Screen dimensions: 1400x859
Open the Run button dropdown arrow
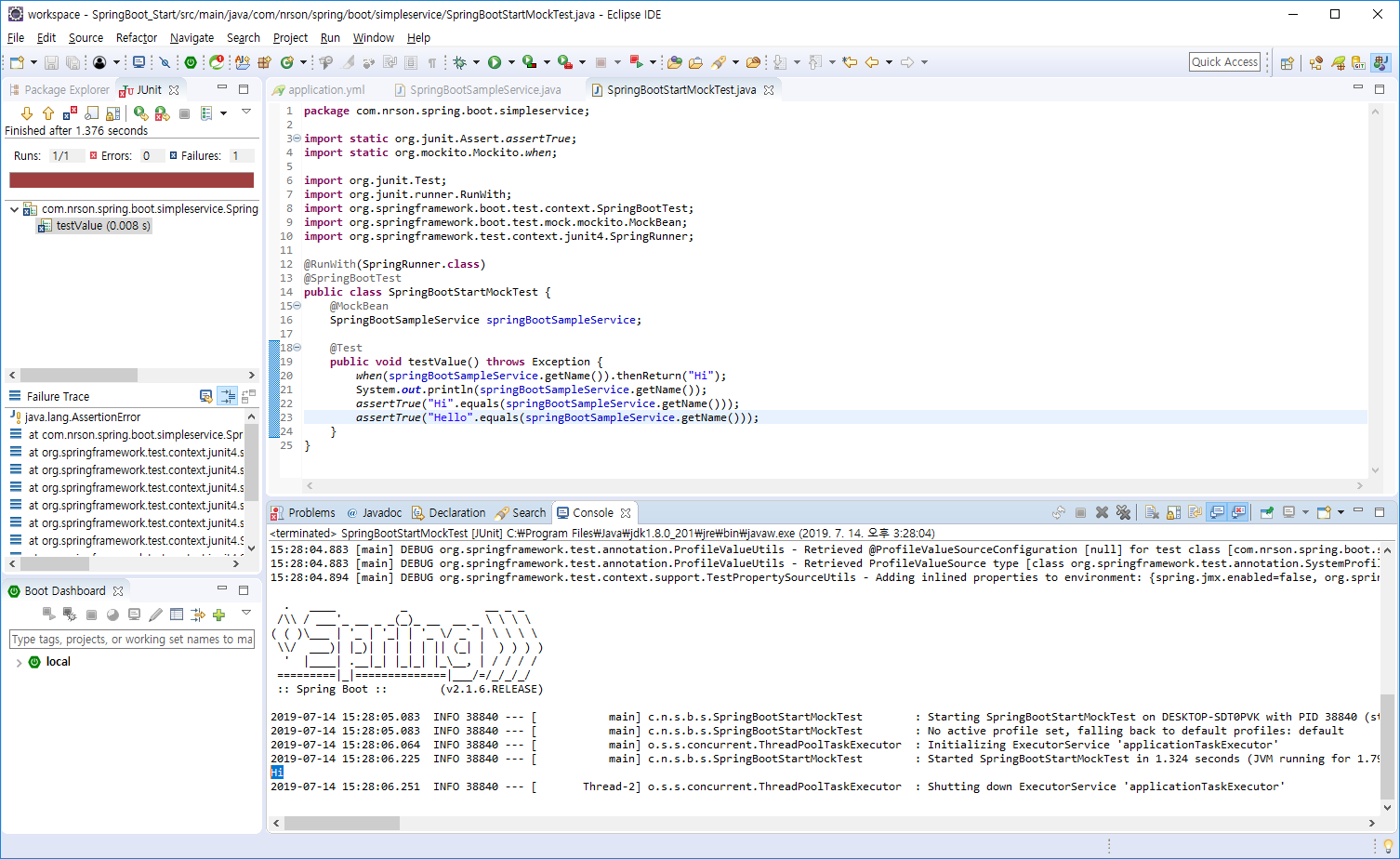point(511,62)
